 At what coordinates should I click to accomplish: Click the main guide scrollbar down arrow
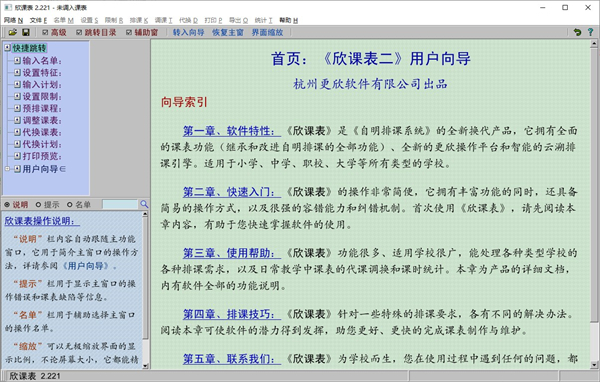[x=594, y=365]
